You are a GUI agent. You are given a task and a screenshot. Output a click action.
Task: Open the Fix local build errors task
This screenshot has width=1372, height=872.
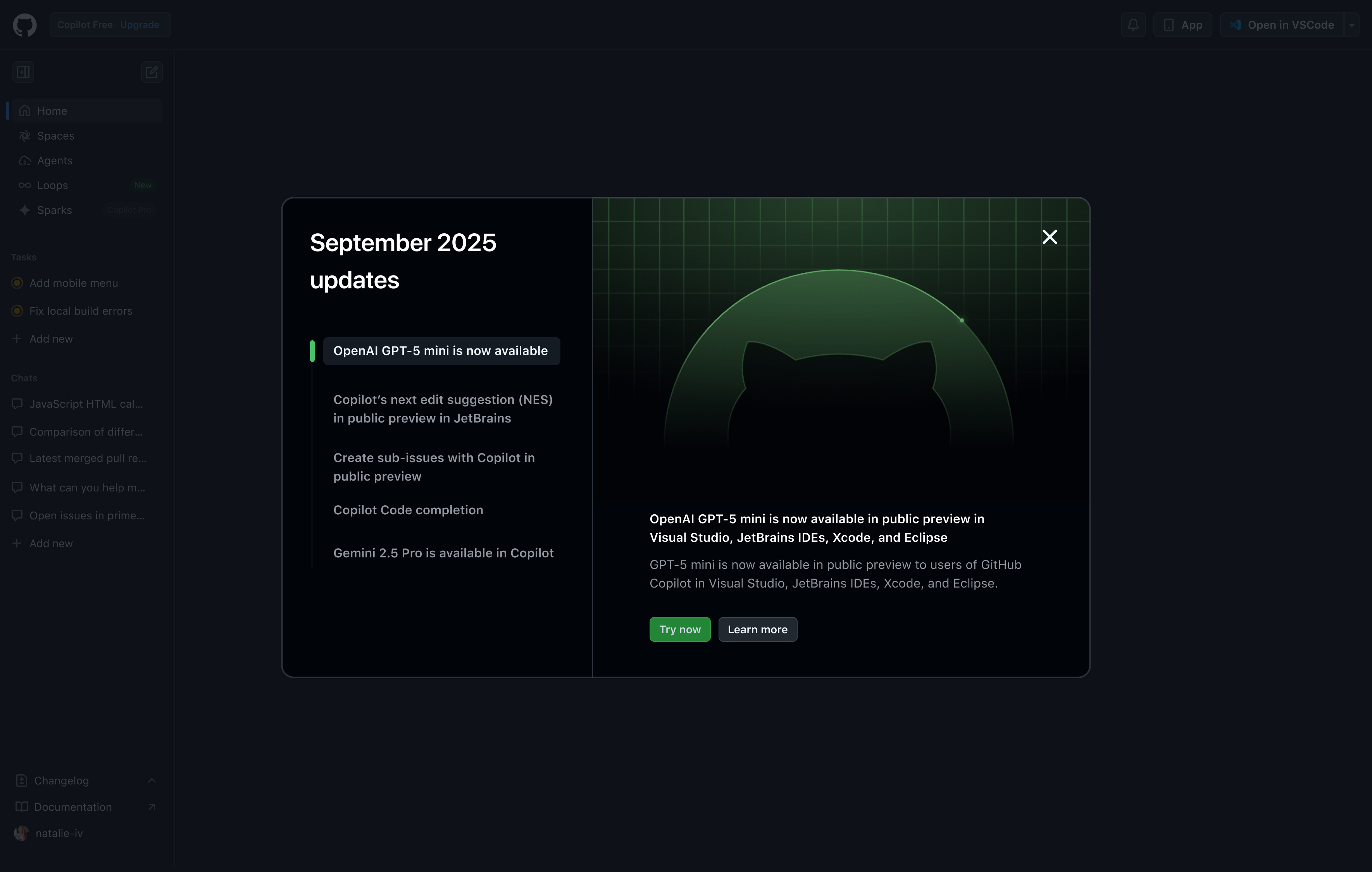(81, 311)
